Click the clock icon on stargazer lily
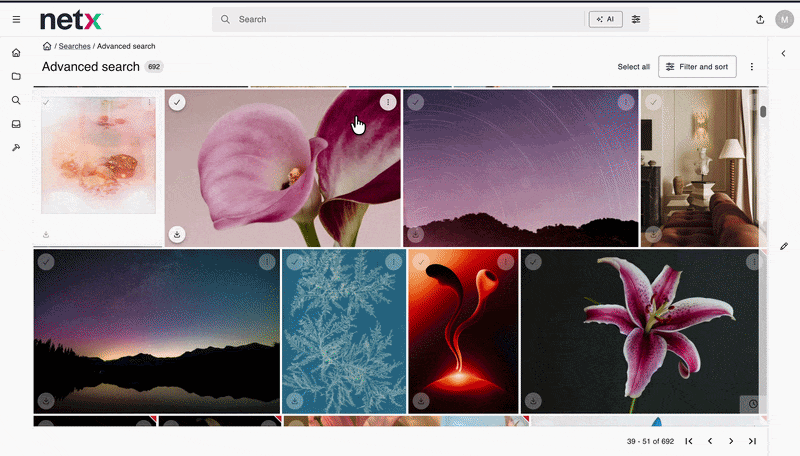This screenshot has width=800, height=456. (753, 404)
